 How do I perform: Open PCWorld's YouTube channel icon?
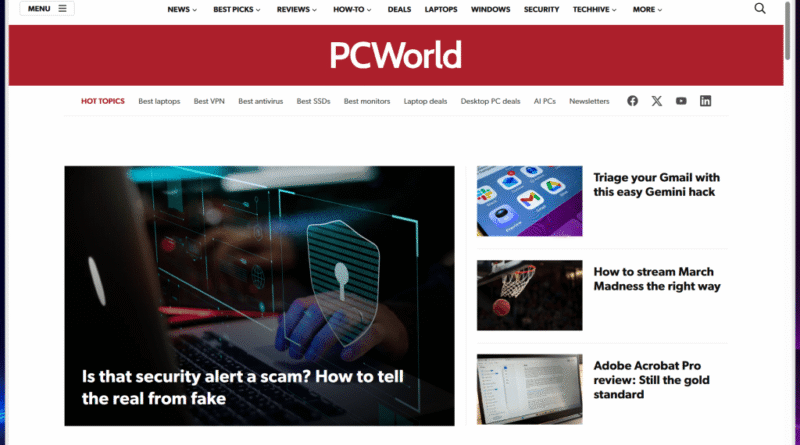[x=681, y=101]
